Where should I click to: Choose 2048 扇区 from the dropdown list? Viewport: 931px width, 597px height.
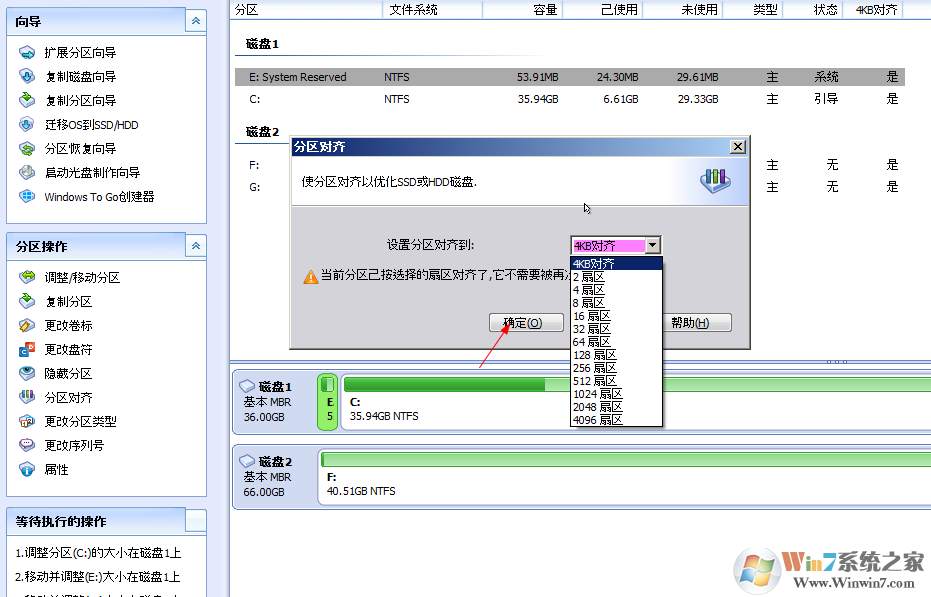click(x=597, y=407)
